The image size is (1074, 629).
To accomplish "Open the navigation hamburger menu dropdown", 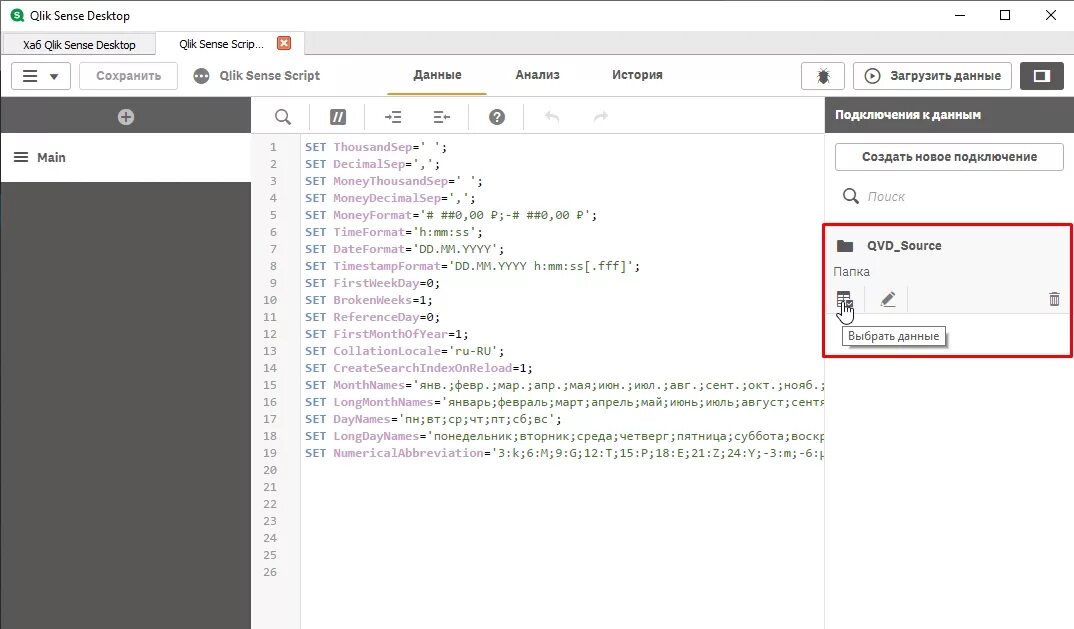I will coord(40,76).
